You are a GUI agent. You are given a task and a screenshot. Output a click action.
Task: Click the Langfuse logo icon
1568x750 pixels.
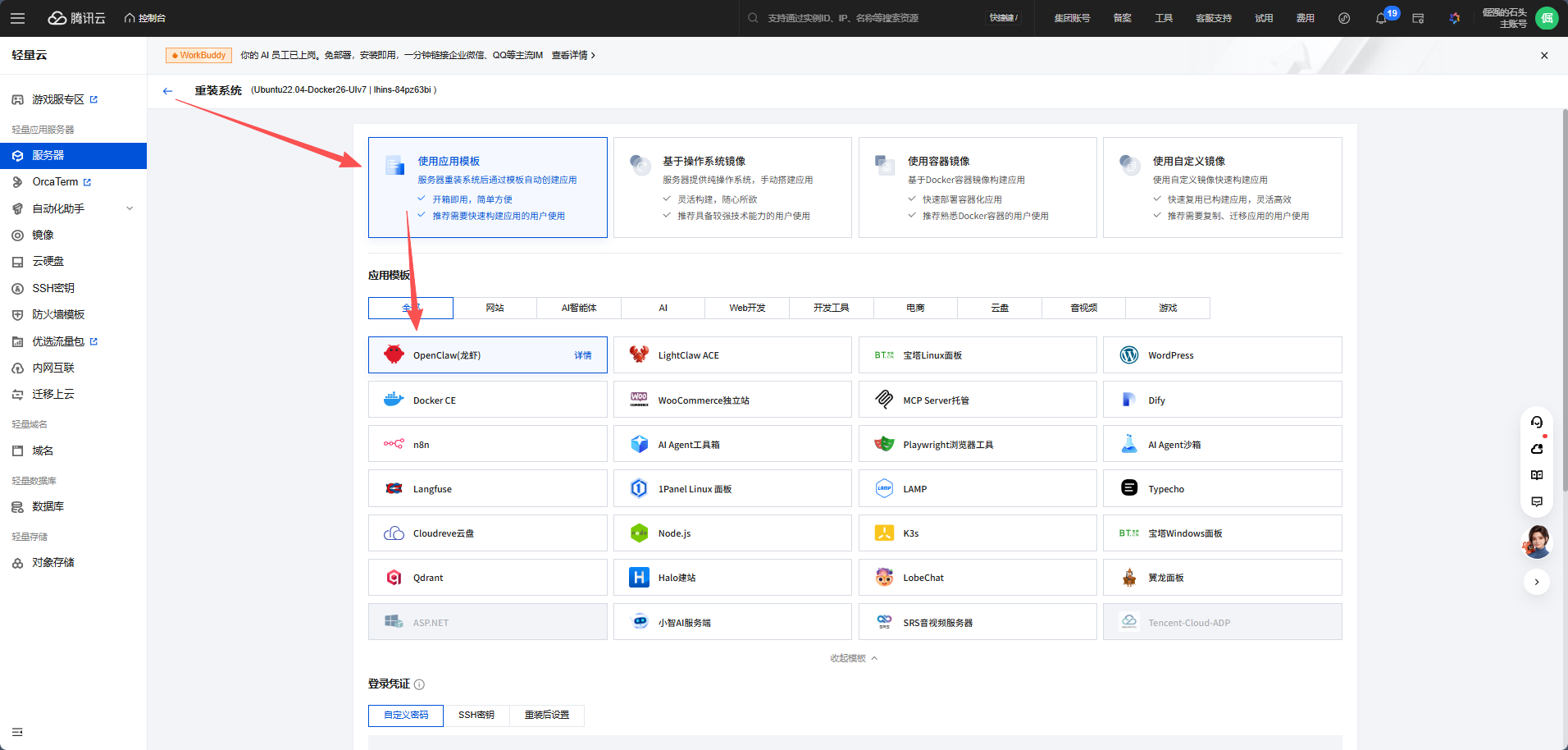[x=394, y=488]
